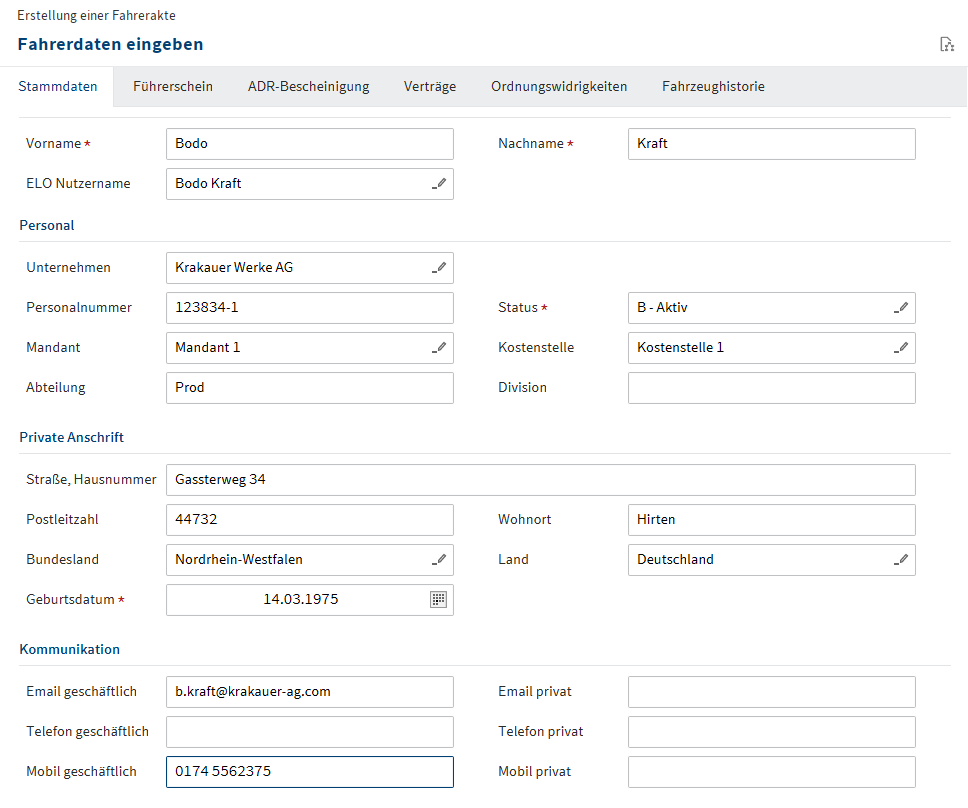Open the ADR-Bescheinigung tab

click(x=308, y=87)
